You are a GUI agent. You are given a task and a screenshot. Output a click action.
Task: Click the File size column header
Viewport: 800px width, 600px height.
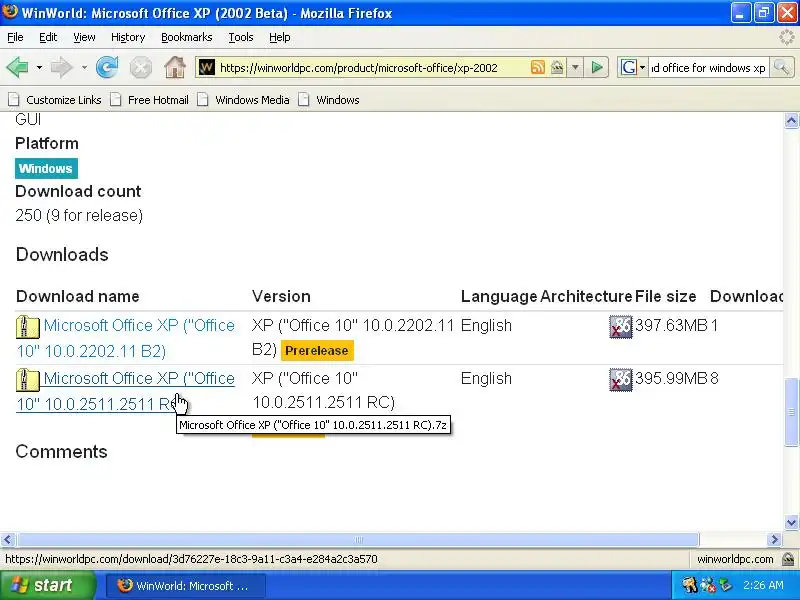665,296
